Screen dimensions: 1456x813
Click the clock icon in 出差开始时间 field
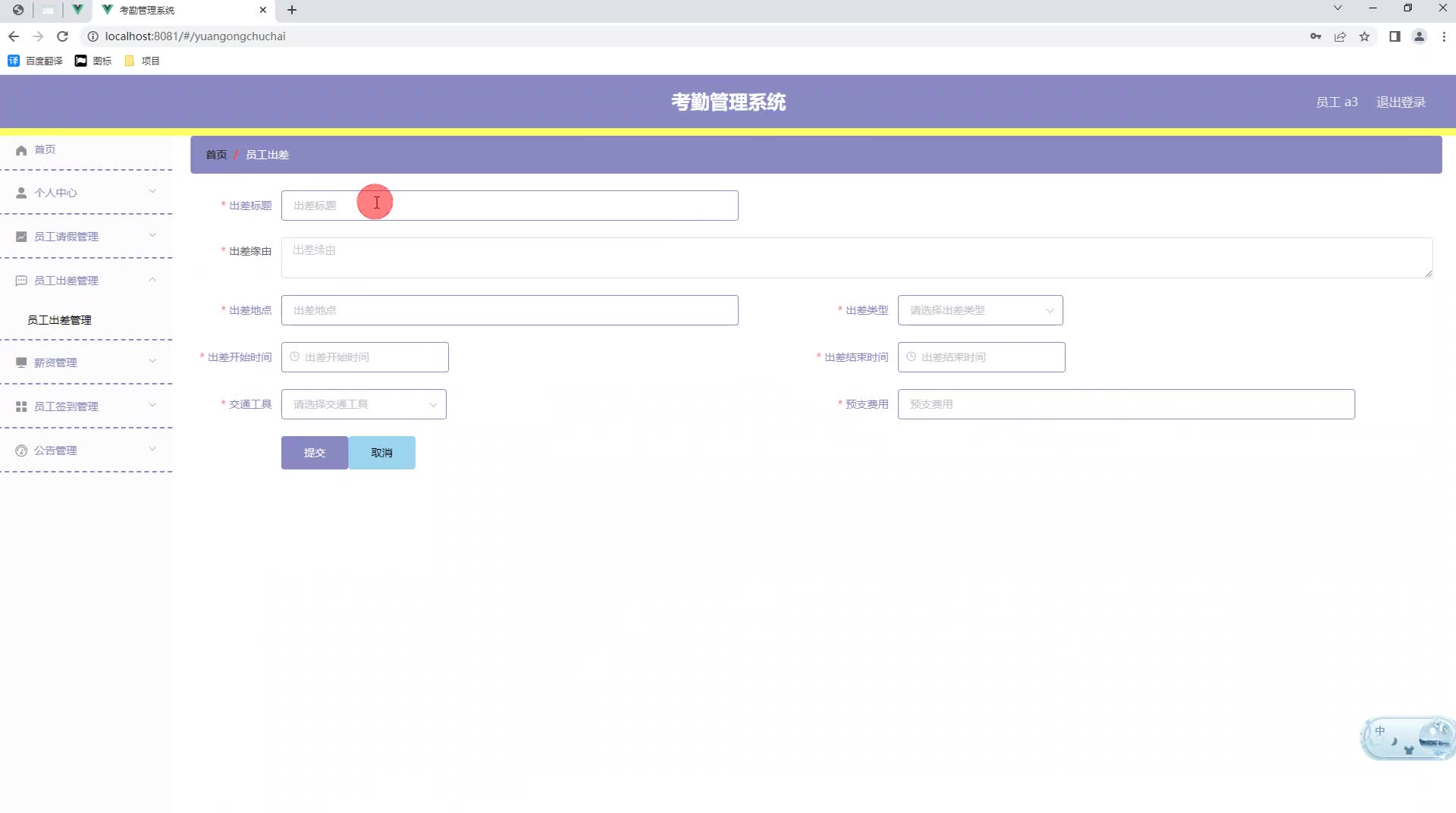coord(294,356)
